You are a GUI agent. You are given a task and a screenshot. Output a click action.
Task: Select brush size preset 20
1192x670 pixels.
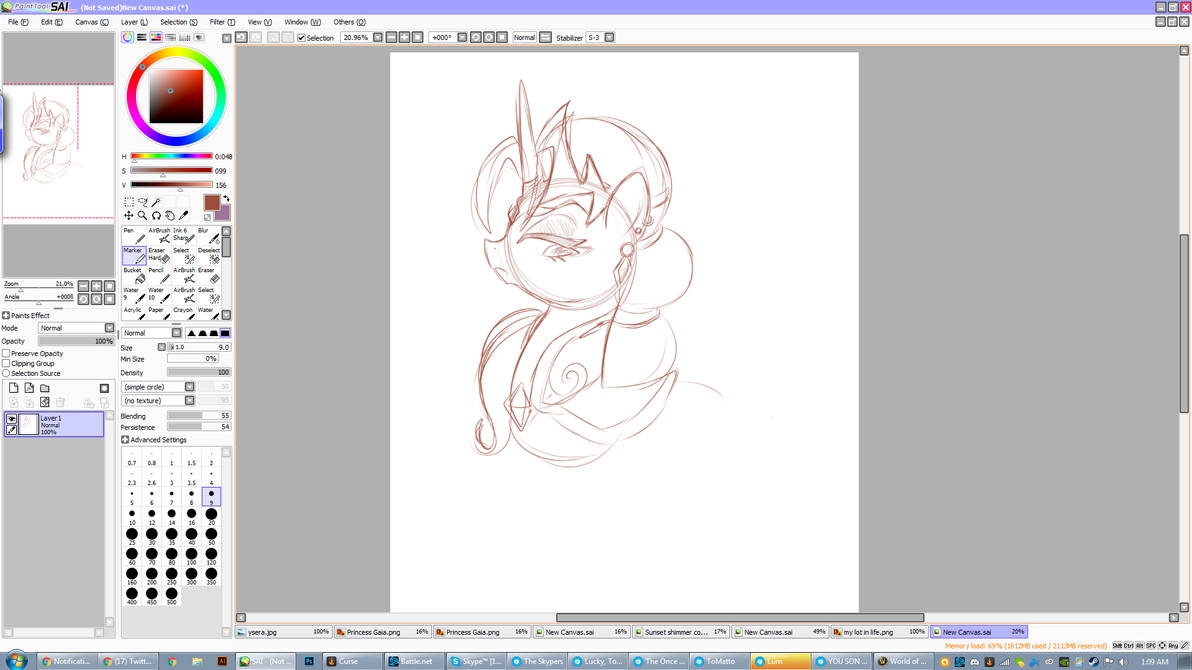click(x=211, y=517)
